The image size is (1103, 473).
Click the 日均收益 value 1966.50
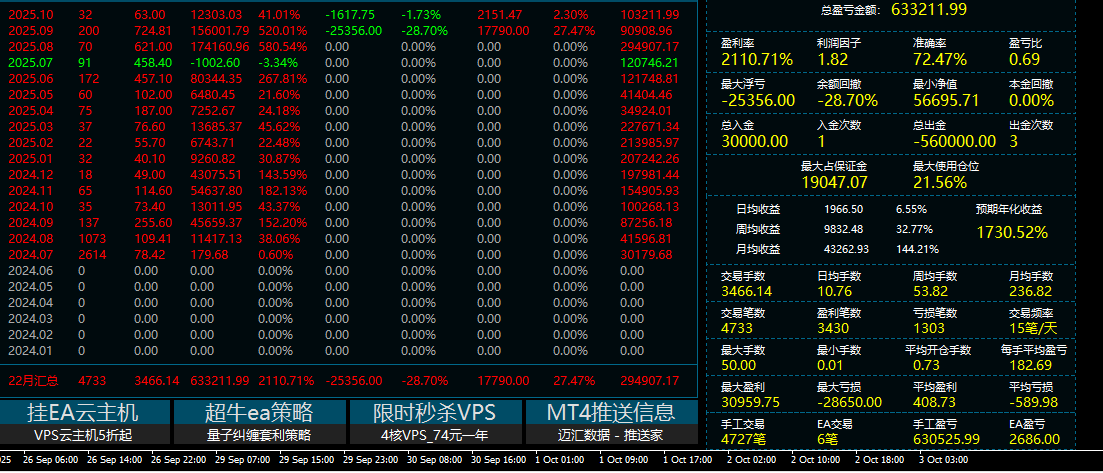pos(843,210)
